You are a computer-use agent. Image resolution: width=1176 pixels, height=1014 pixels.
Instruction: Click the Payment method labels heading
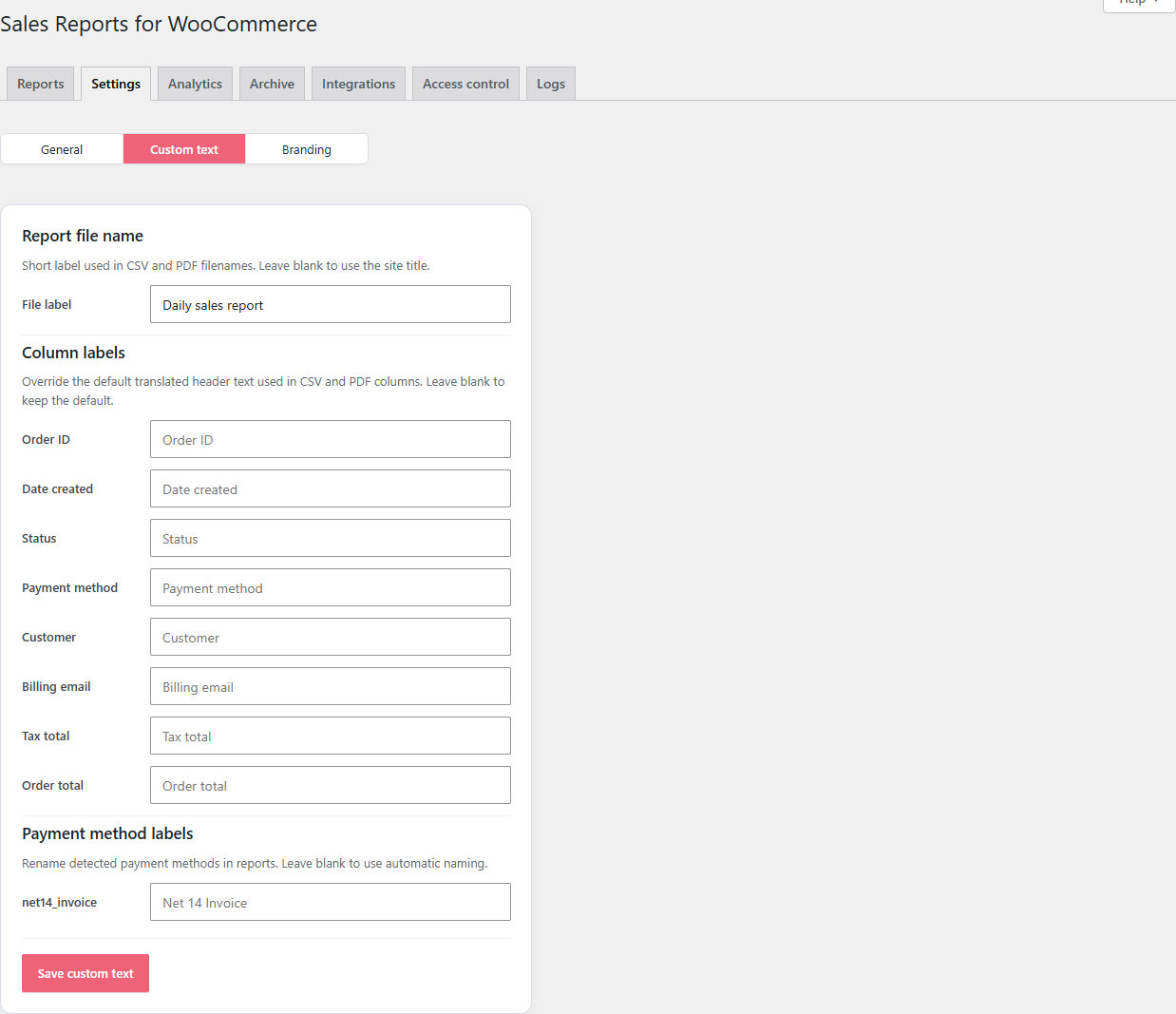(x=107, y=833)
